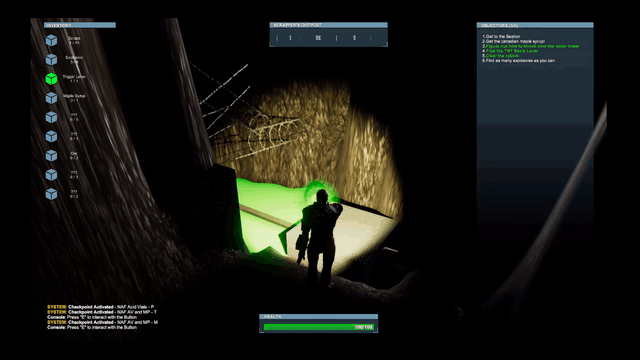Select the Maple Syrup cube icon
Viewport: 640px width, 360px height.
(x=51, y=98)
